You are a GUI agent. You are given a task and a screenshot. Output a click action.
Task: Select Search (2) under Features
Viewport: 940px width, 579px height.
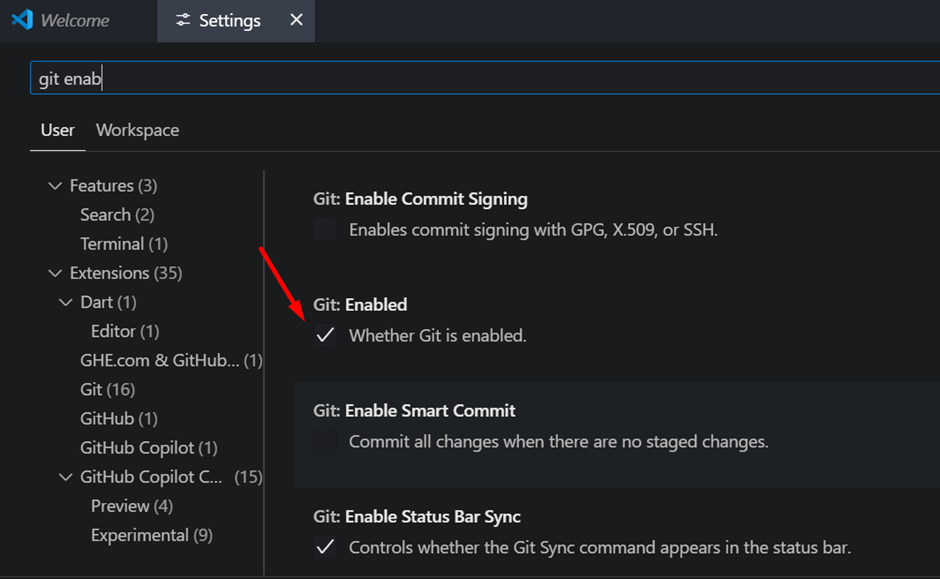click(x=118, y=215)
